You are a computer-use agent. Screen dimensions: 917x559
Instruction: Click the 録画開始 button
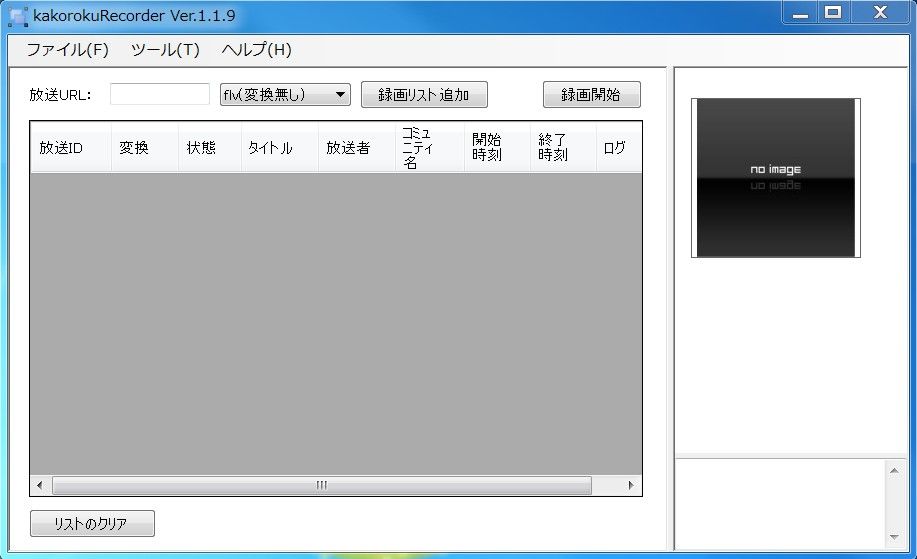click(x=592, y=94)
